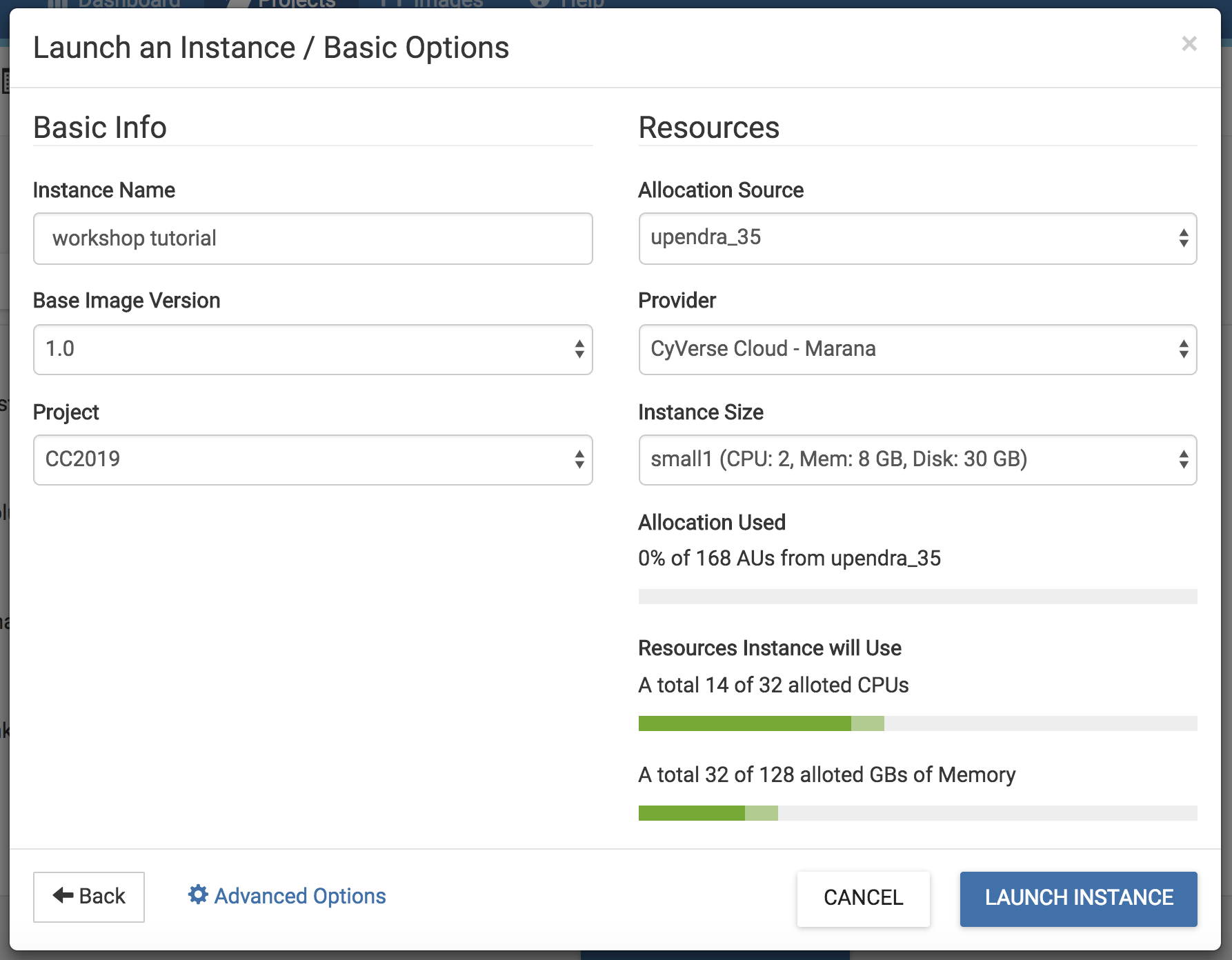
Task: Open the Allocation Source dropdown
Action: click(x=917, y=239)
